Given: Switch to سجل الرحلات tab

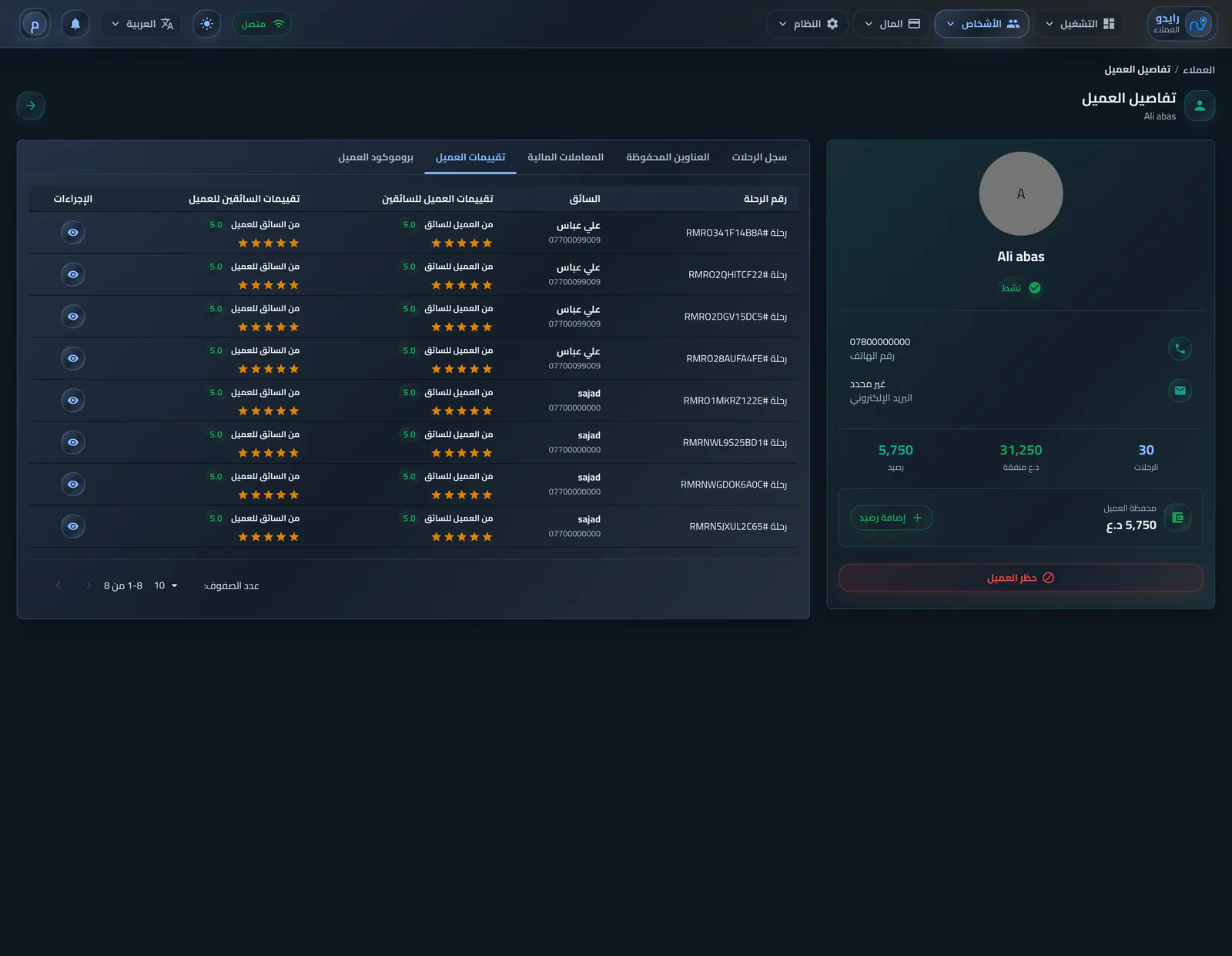Looking at the screenshot, I should point(759,157).
